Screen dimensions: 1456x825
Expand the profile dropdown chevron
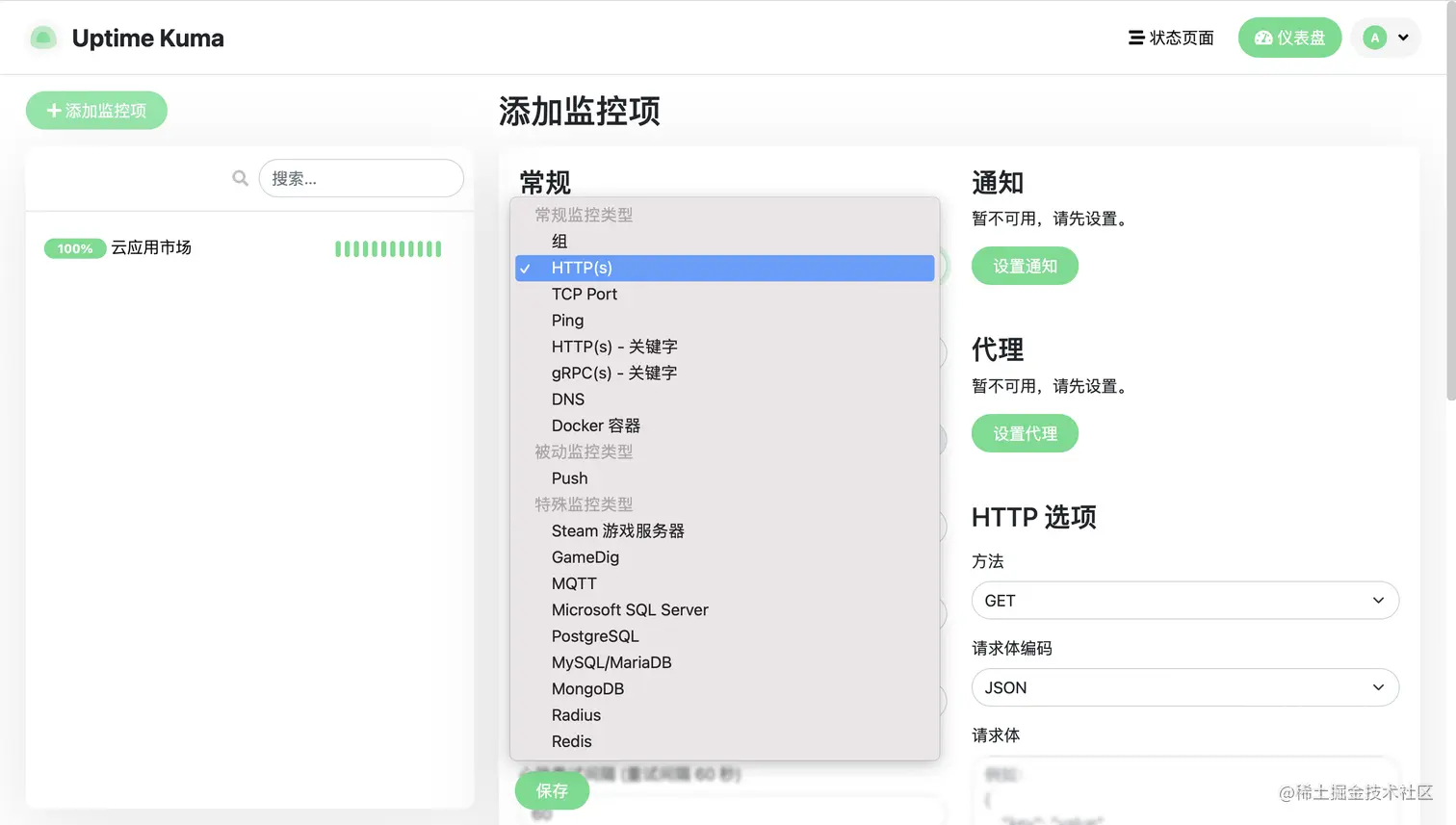click(1404, 38)
